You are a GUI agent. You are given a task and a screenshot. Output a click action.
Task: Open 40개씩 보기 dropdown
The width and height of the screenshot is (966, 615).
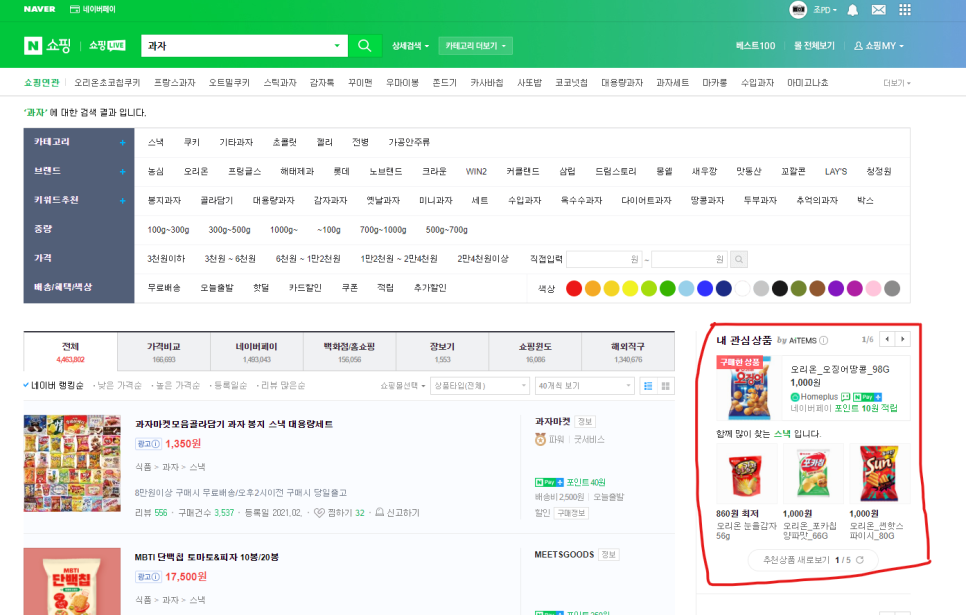coord(584,386)
